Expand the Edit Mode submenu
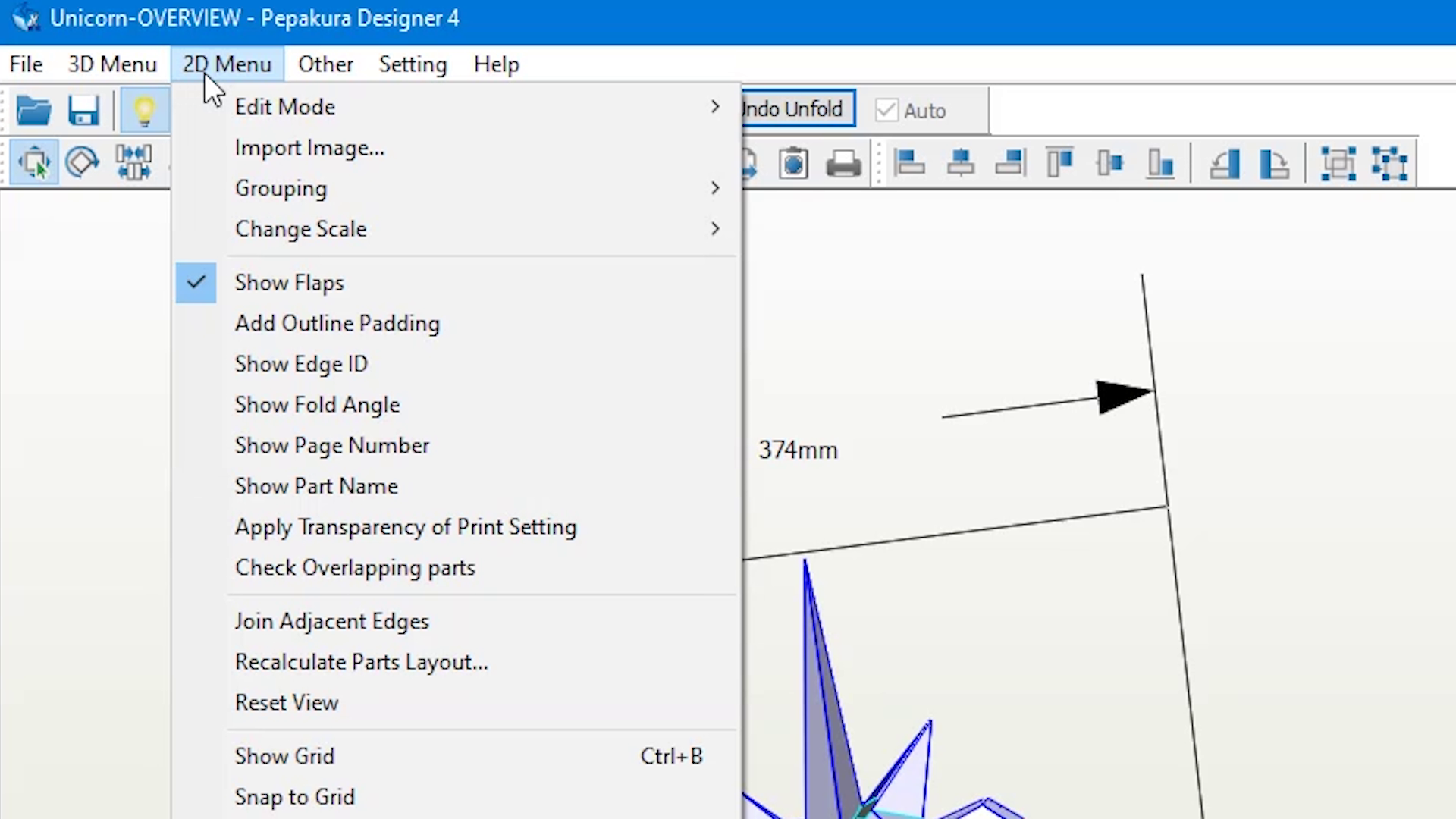Image resolution: width=1456 pixels, height=819 pixels. [x=715, y=106]
